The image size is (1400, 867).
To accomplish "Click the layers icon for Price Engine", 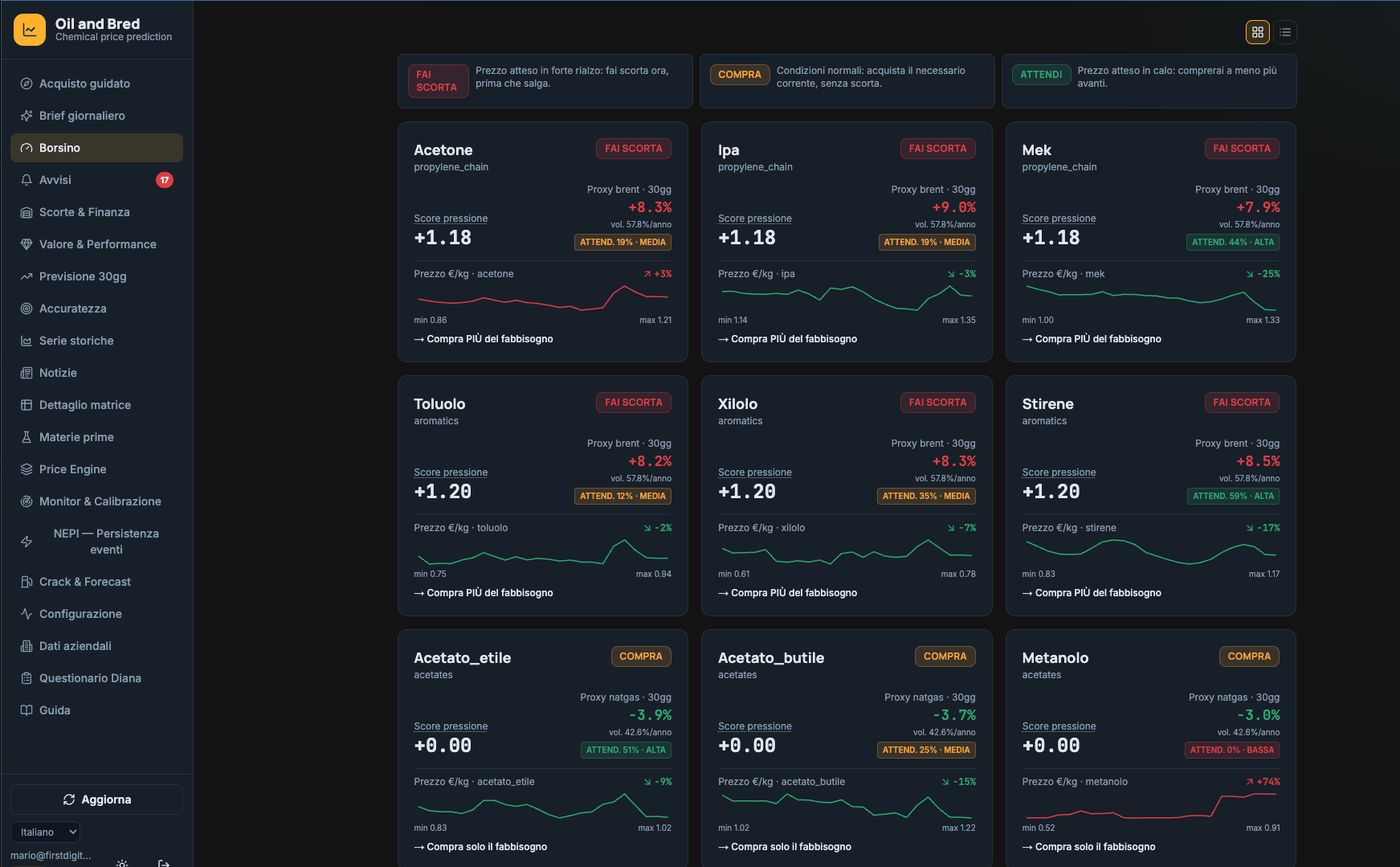I will pos(27,469).
